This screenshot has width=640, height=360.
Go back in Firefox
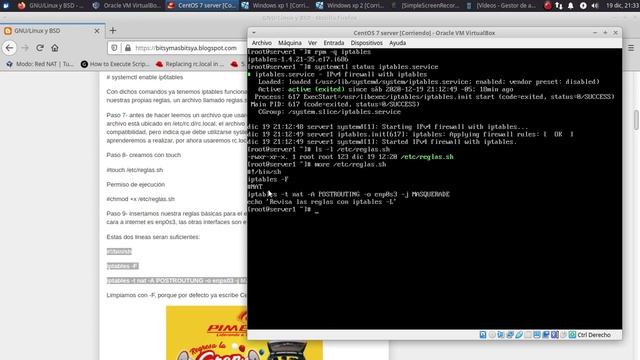coord(9,48)
